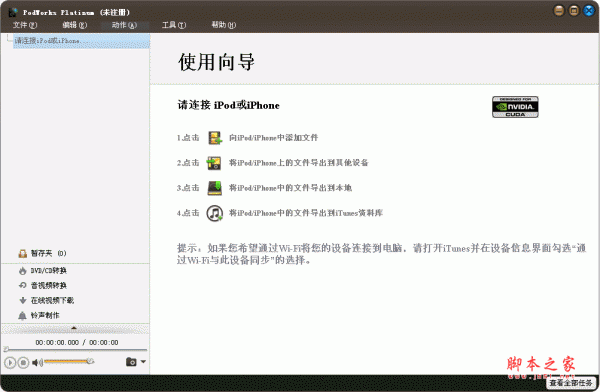Click the online video download arrow icon
The image size is (600, 392).
tap(23, 301)
